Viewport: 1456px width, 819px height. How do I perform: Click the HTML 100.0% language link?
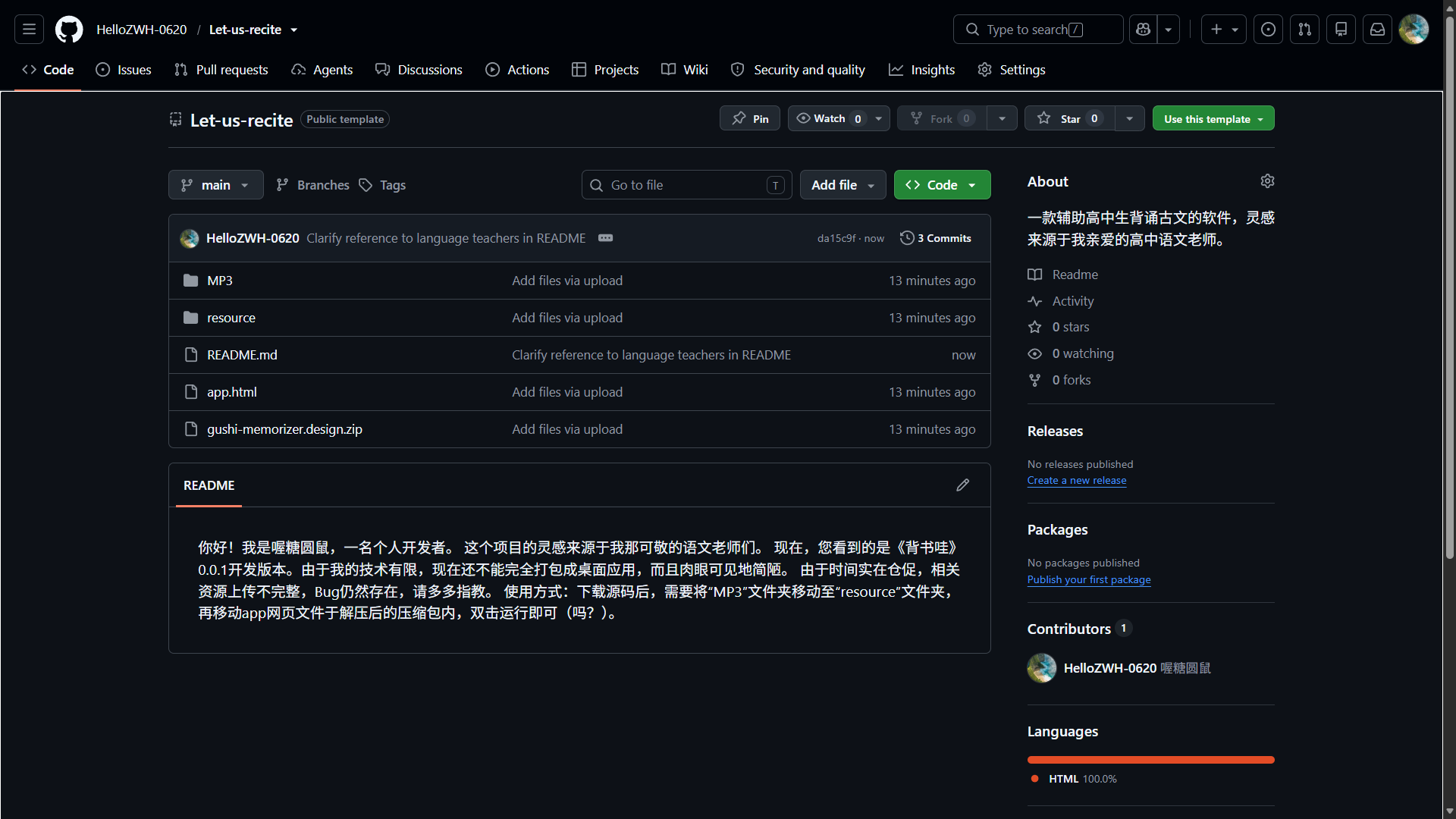[x=1074, y=779]
